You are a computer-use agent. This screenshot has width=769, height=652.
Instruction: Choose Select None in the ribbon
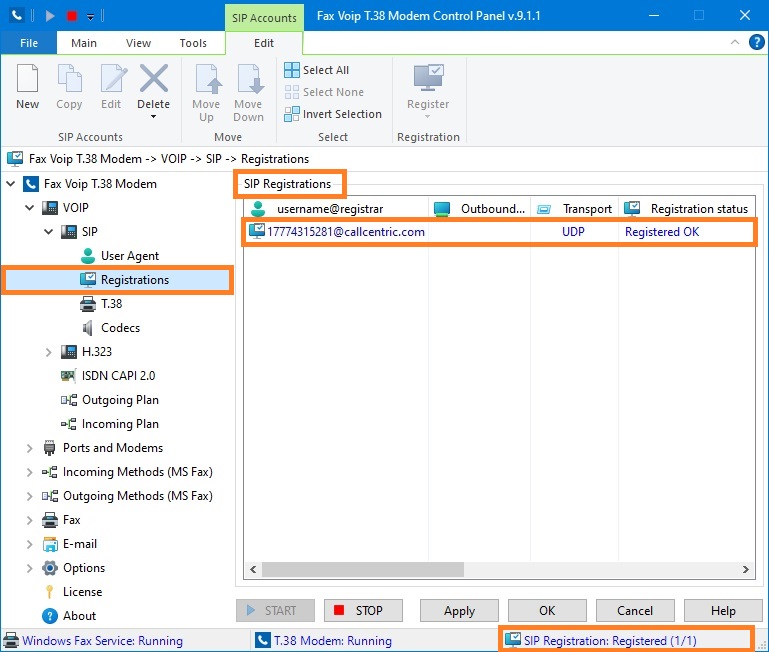point(324,92)
